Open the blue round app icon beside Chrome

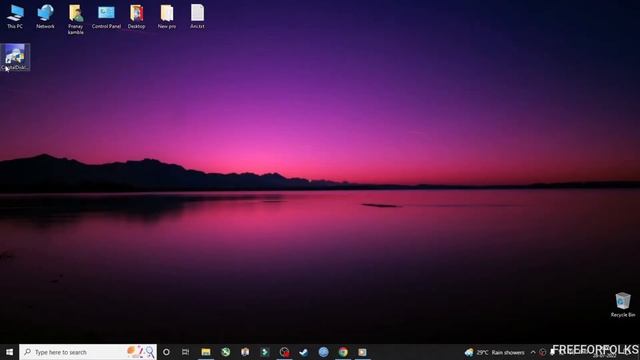click(x=323, y=352)
